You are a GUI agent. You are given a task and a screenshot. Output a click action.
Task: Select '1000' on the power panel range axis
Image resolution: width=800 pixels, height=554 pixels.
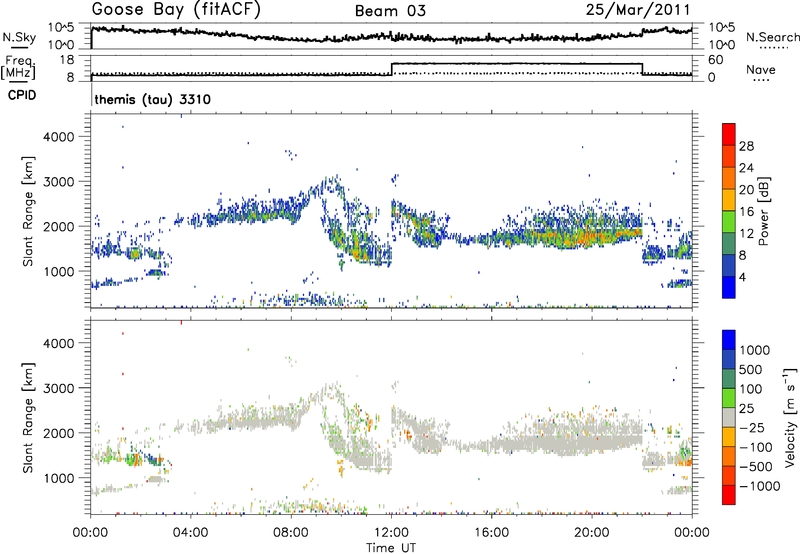59,271
